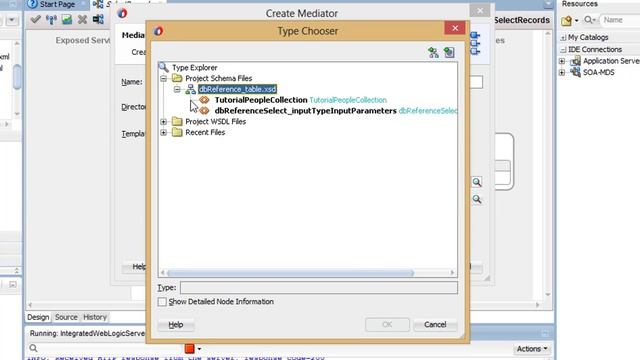Open the Actions dropdown in log panel
The image size is (640, 360).
pyautogui.click(x=531, y=349)
